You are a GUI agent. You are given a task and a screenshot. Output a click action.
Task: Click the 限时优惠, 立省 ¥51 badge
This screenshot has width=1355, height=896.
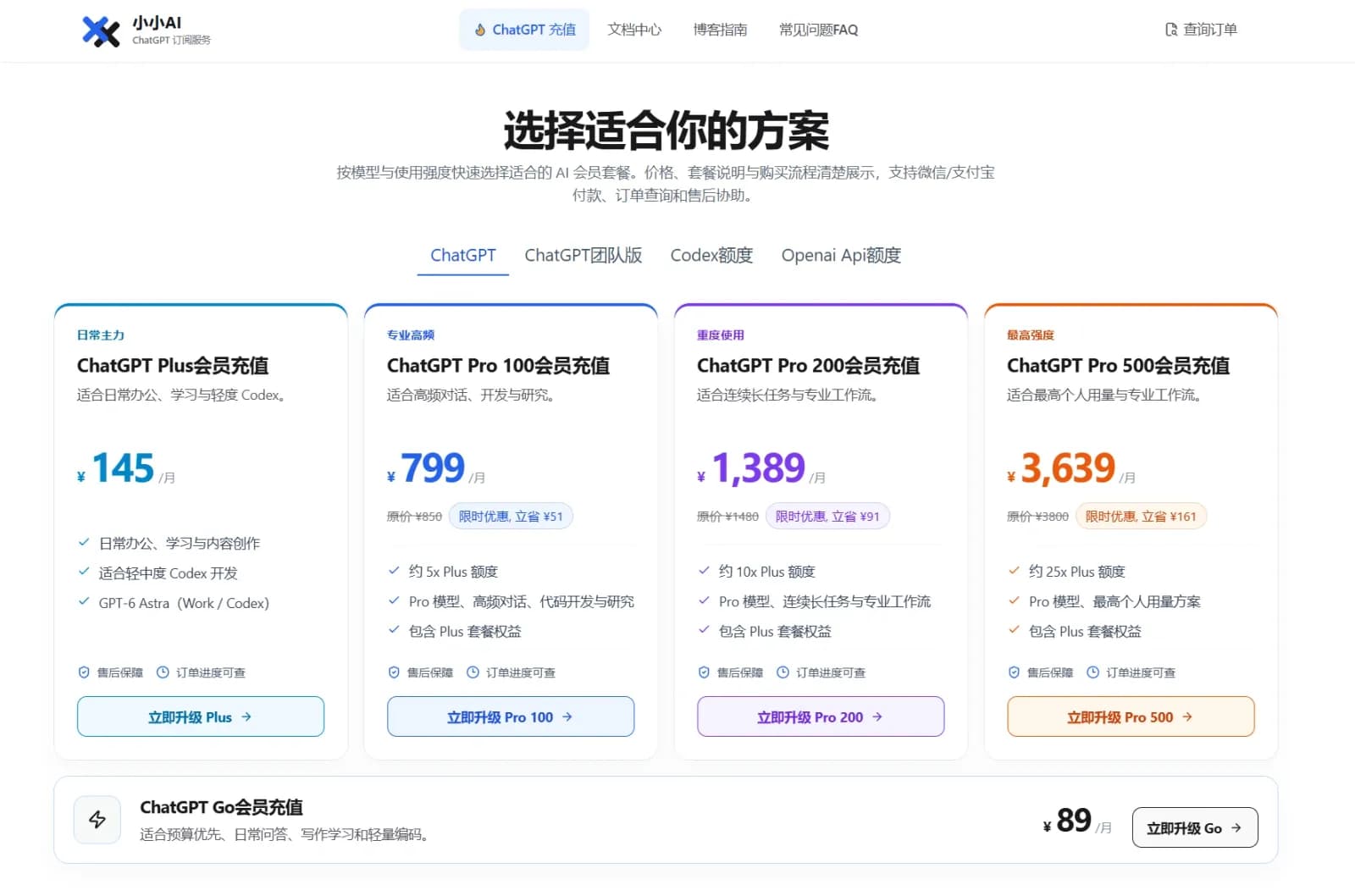point(511,517)
